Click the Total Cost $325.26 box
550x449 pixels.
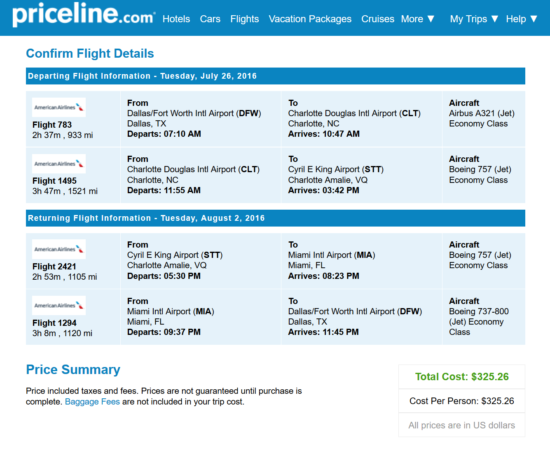point(462,377)
